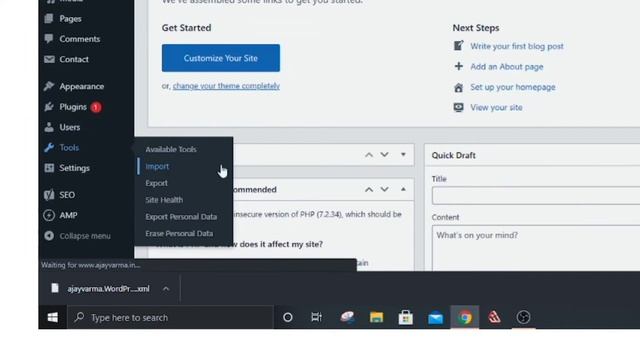The height and width of the screenshot is (360, 640).
Task: Open the OBS Studio taskbar icon
Action: [523, 318]
